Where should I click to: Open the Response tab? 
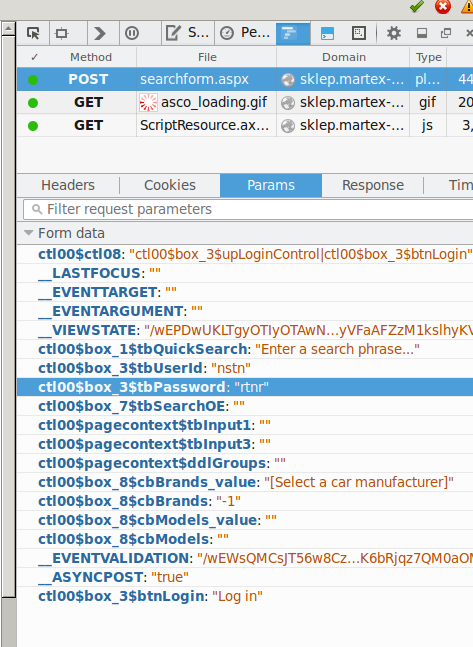pos(373,185)
